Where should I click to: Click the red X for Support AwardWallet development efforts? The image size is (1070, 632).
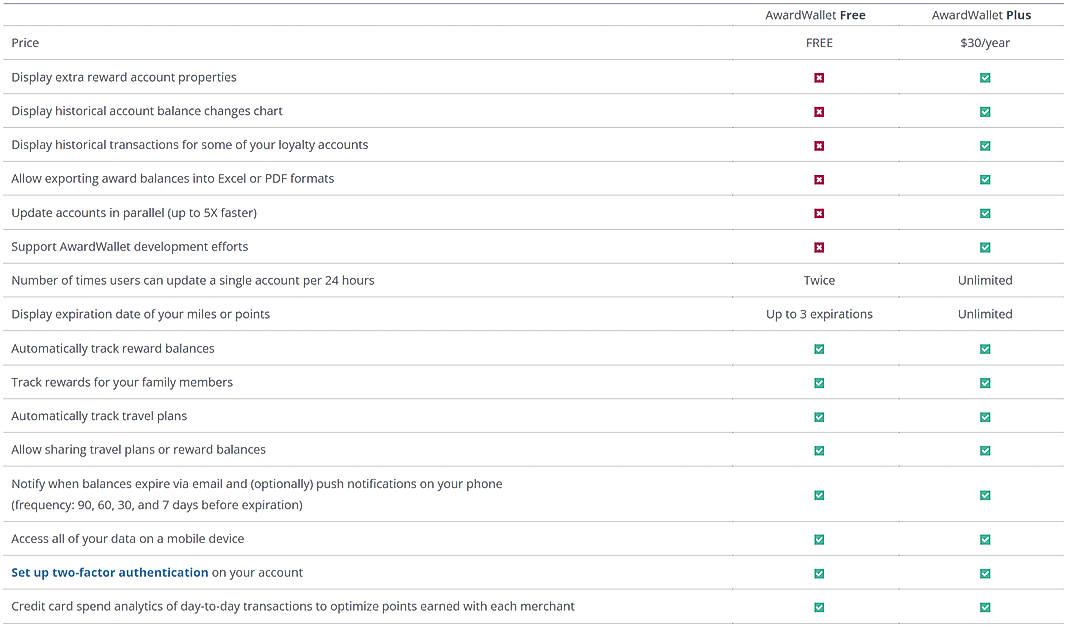(819, 247)
